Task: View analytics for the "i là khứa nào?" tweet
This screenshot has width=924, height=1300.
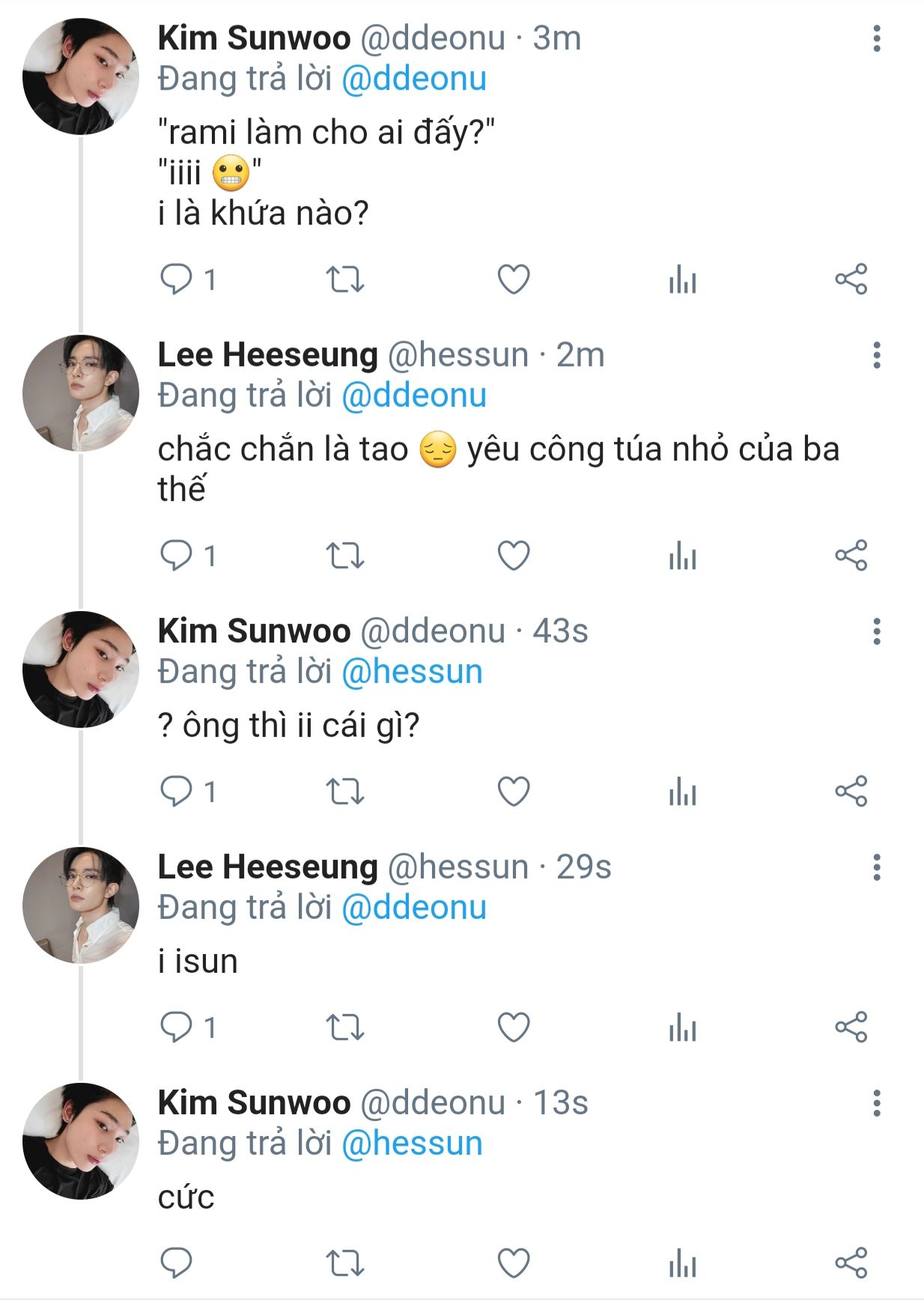Action: pos(682,280)
